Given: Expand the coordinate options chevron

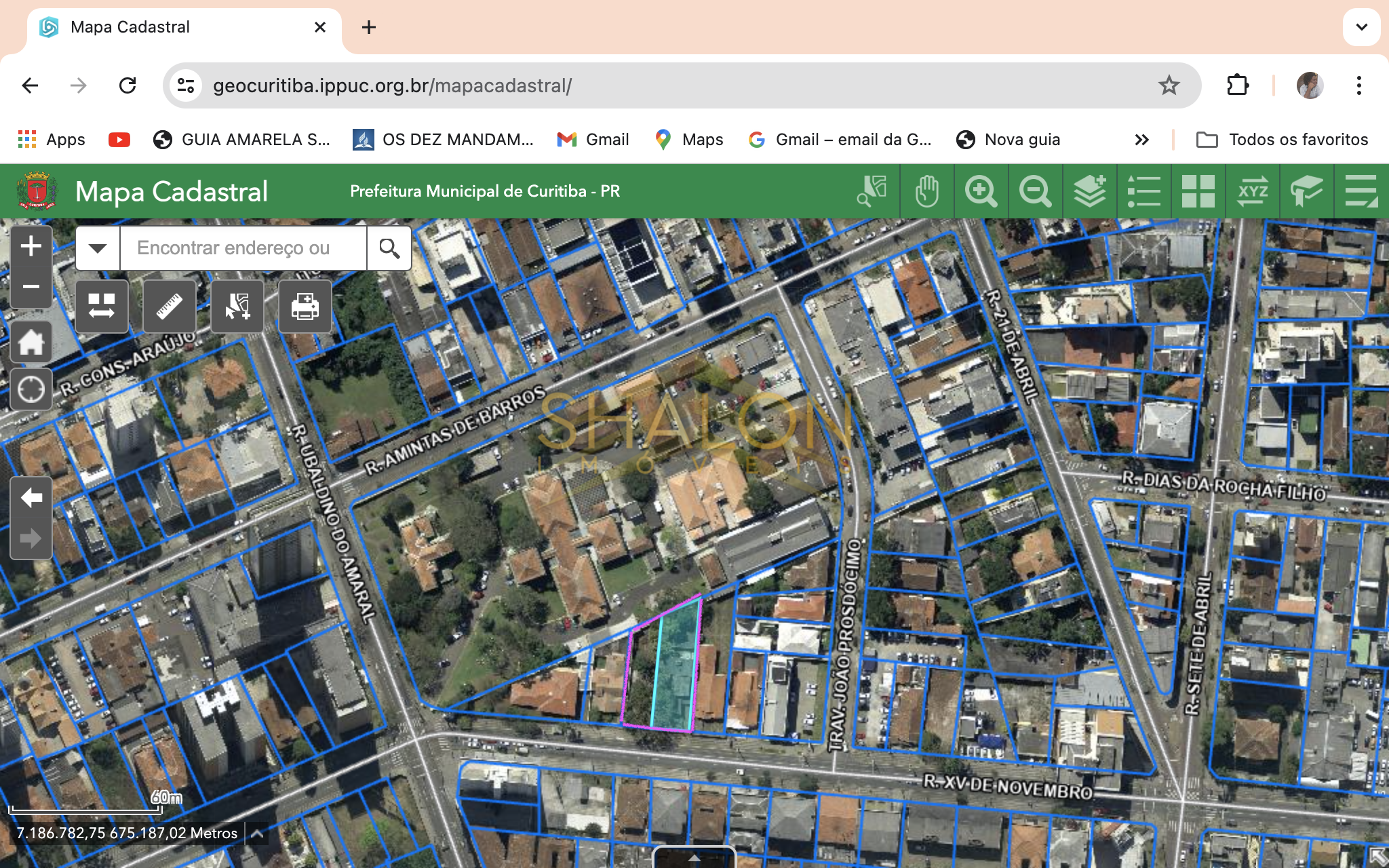Looking at the screenshot, I should pos(257,834).
